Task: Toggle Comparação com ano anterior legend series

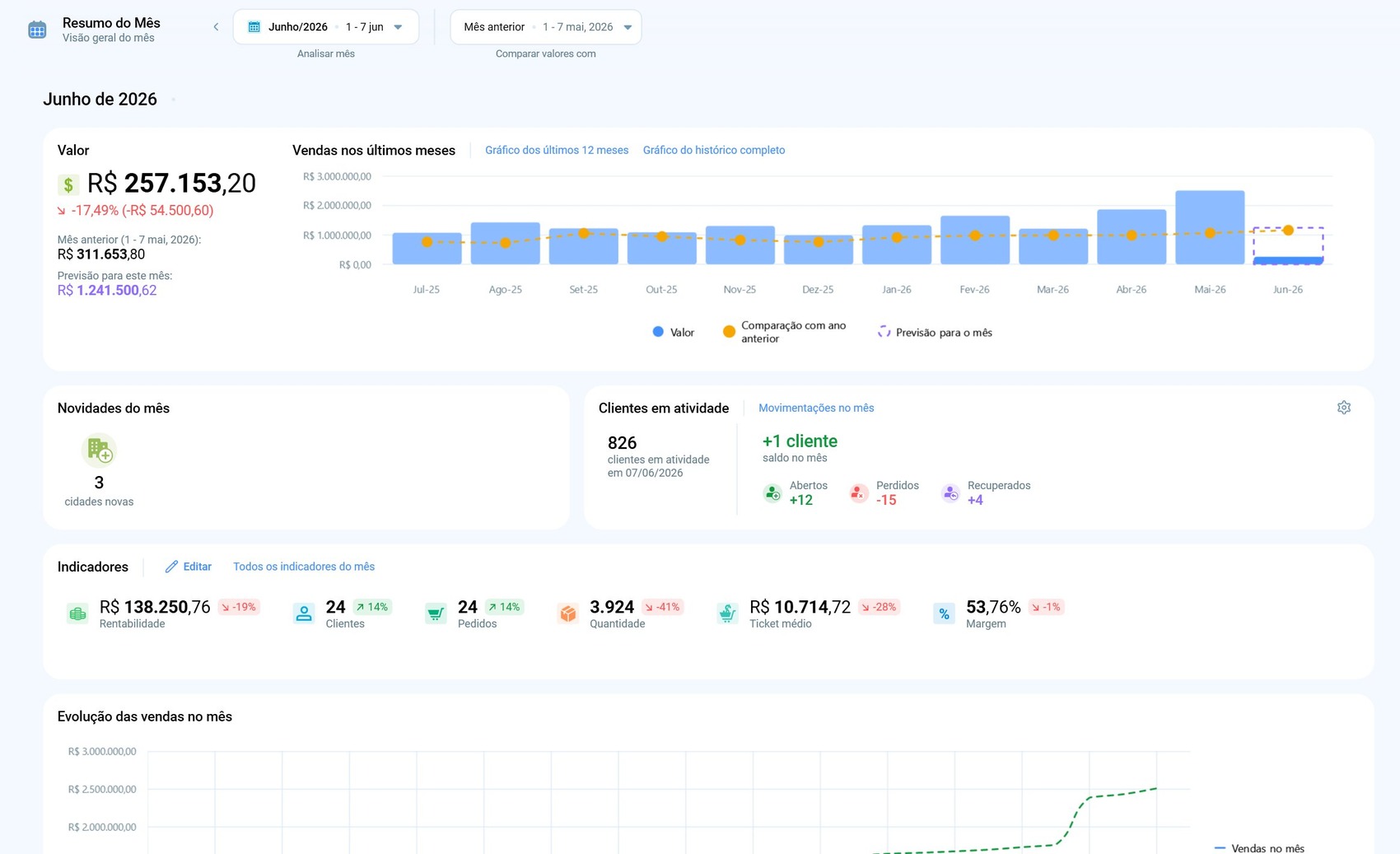Action: tap(784, 332)
